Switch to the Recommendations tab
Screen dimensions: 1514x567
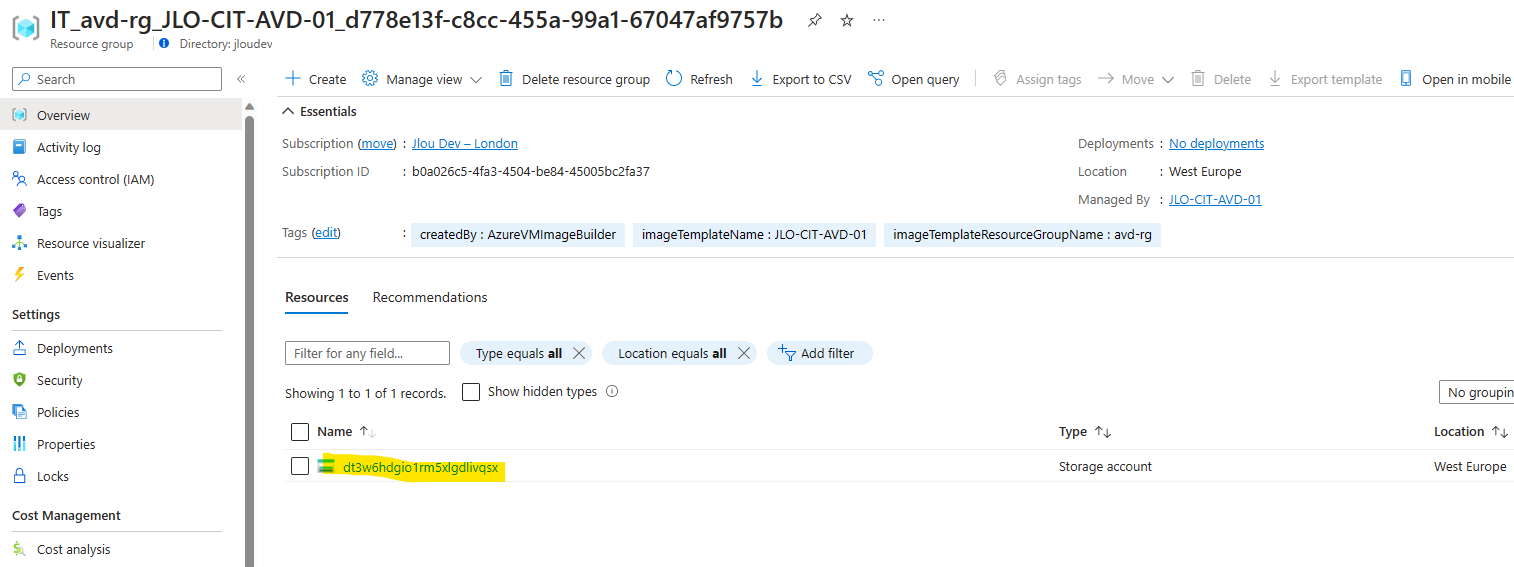click(430, 297)
